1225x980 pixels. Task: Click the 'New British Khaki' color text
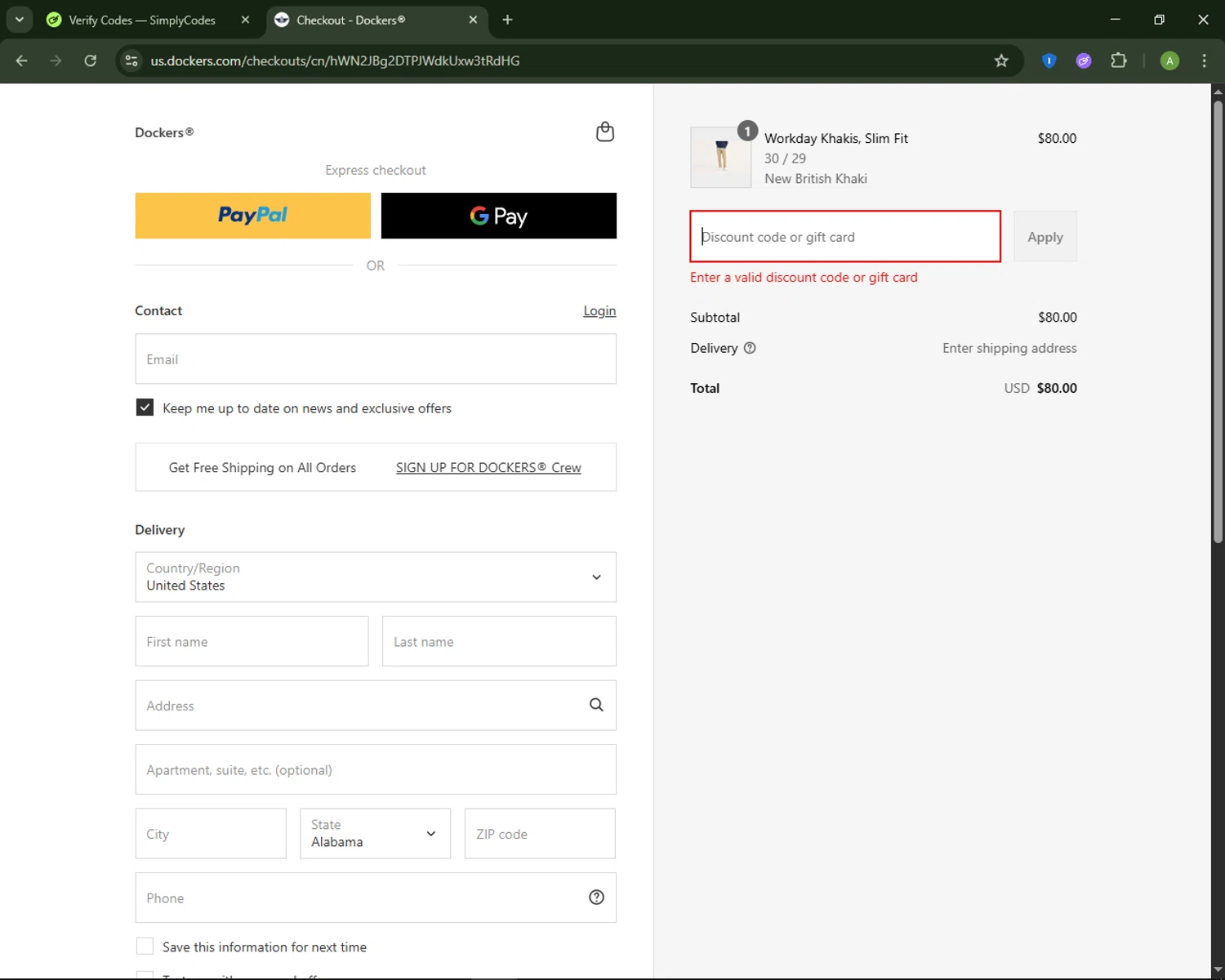[816, 179]
